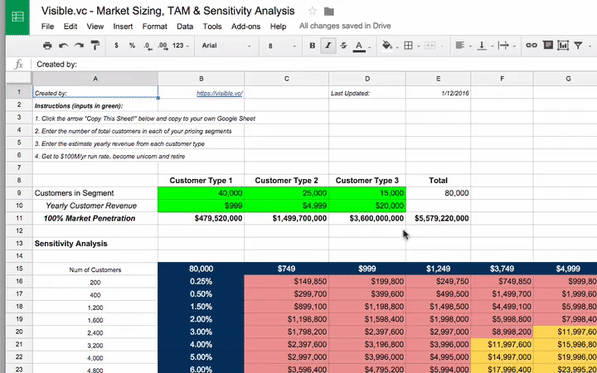Open the Arial font dropdown

[x=226, y=46]
